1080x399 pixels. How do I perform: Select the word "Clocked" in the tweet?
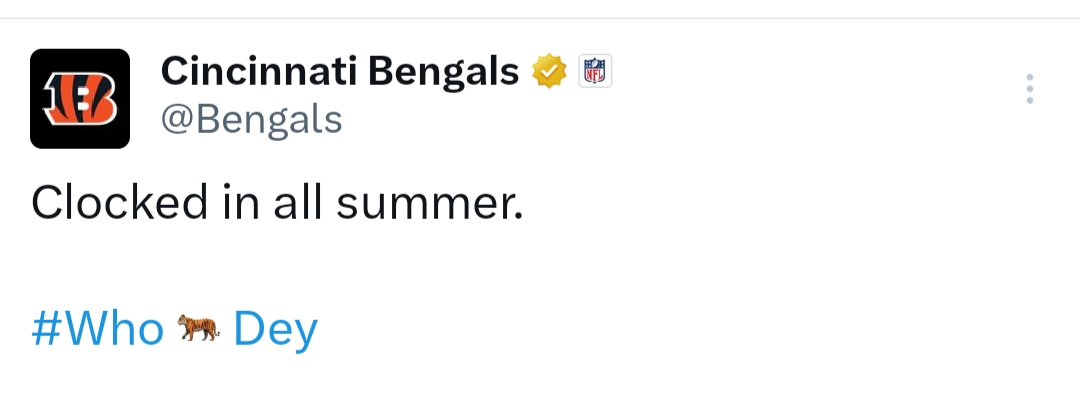coord(119,204)
